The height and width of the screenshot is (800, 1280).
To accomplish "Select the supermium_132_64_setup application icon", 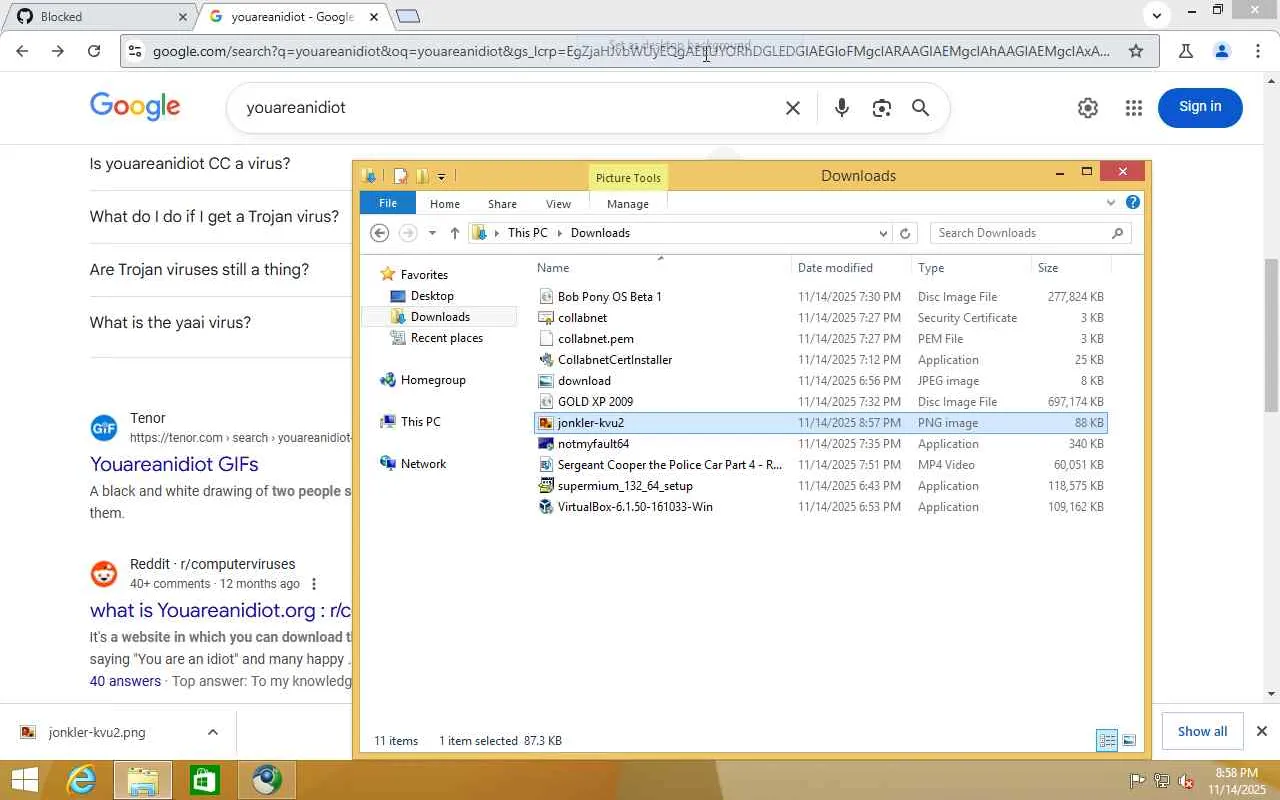I will point(546,486).
